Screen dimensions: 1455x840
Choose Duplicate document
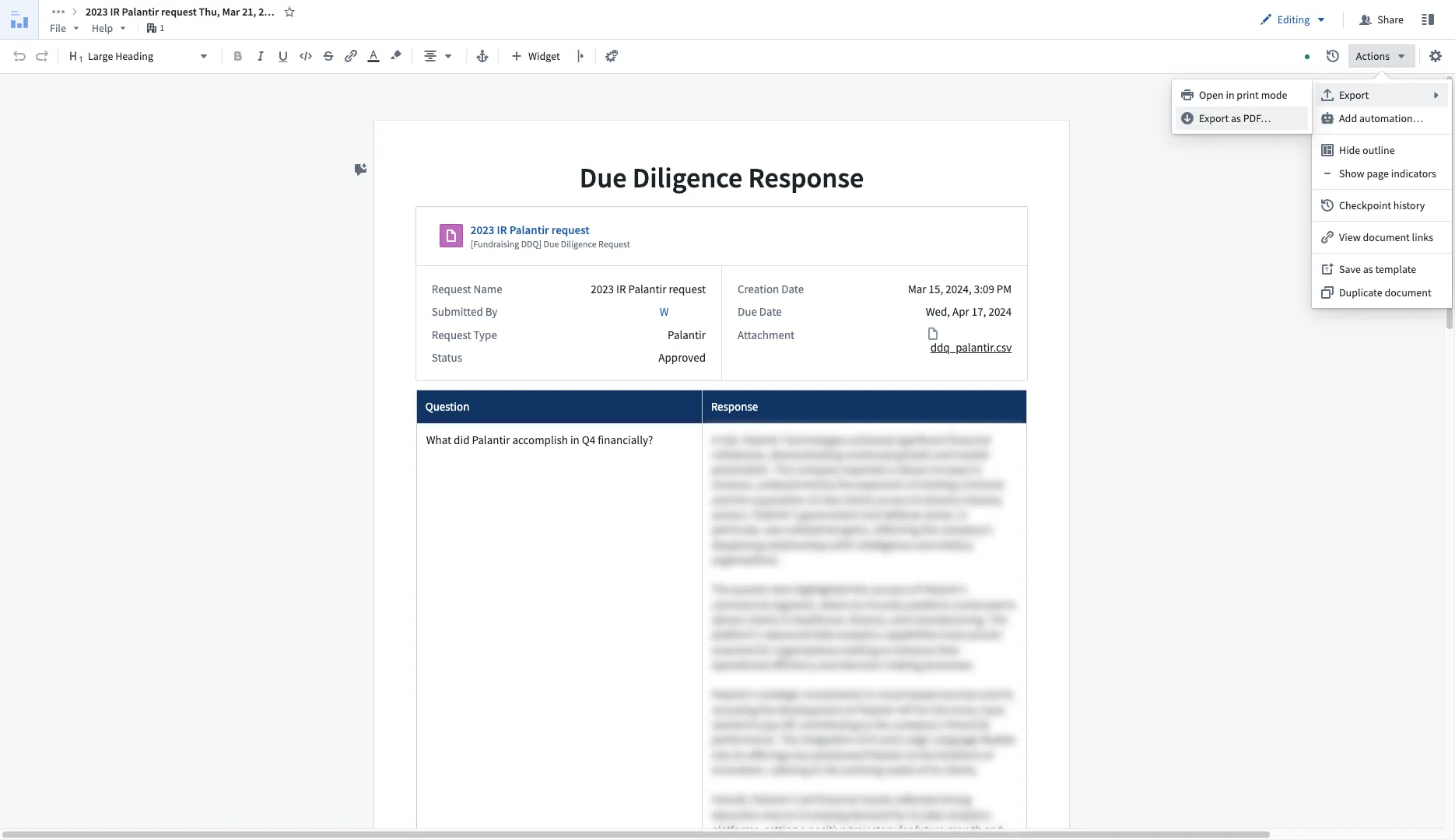pyautogui.click(x=1380, y=292)
